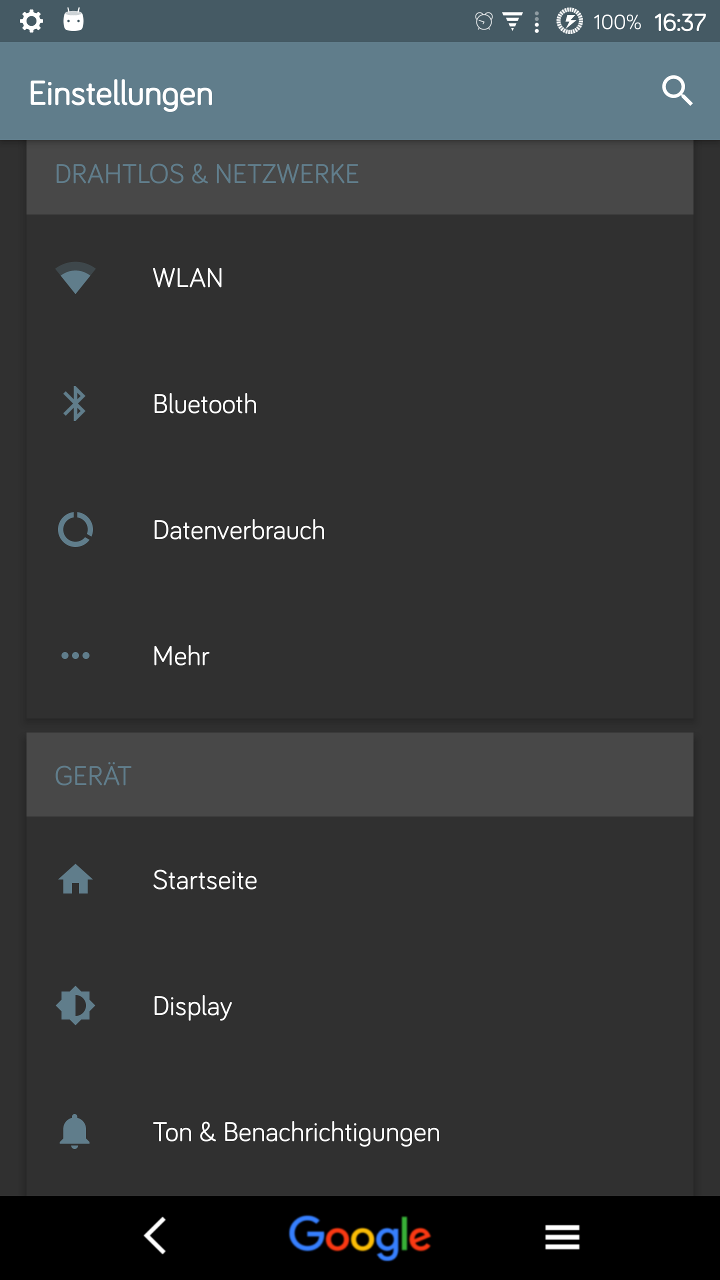The height and width of the screenshot is (1280, 720).
Task: Tap the Display brightness icon
Action: 75,1006
